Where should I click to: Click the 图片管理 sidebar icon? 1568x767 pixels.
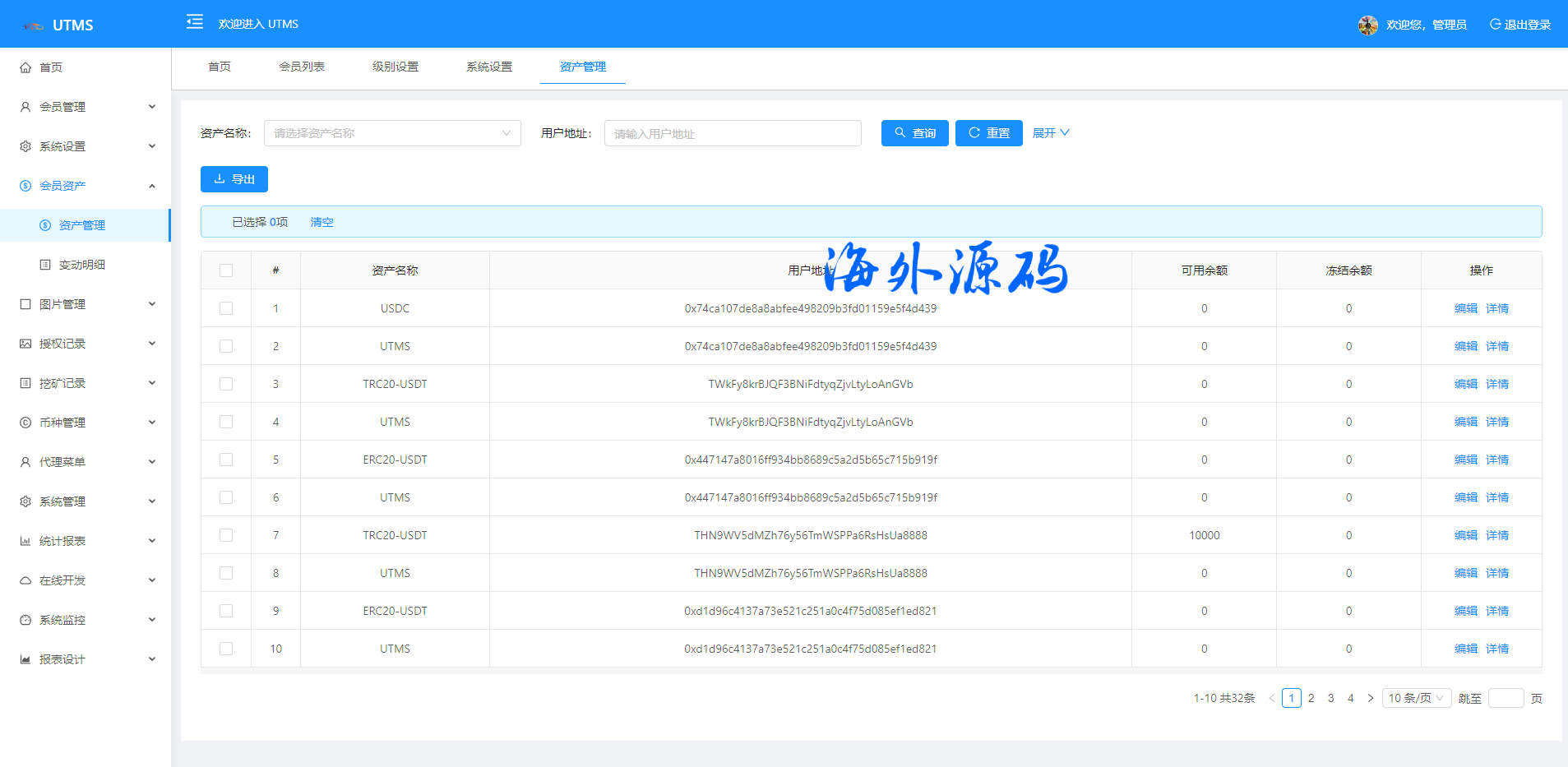tap(25, 304)
